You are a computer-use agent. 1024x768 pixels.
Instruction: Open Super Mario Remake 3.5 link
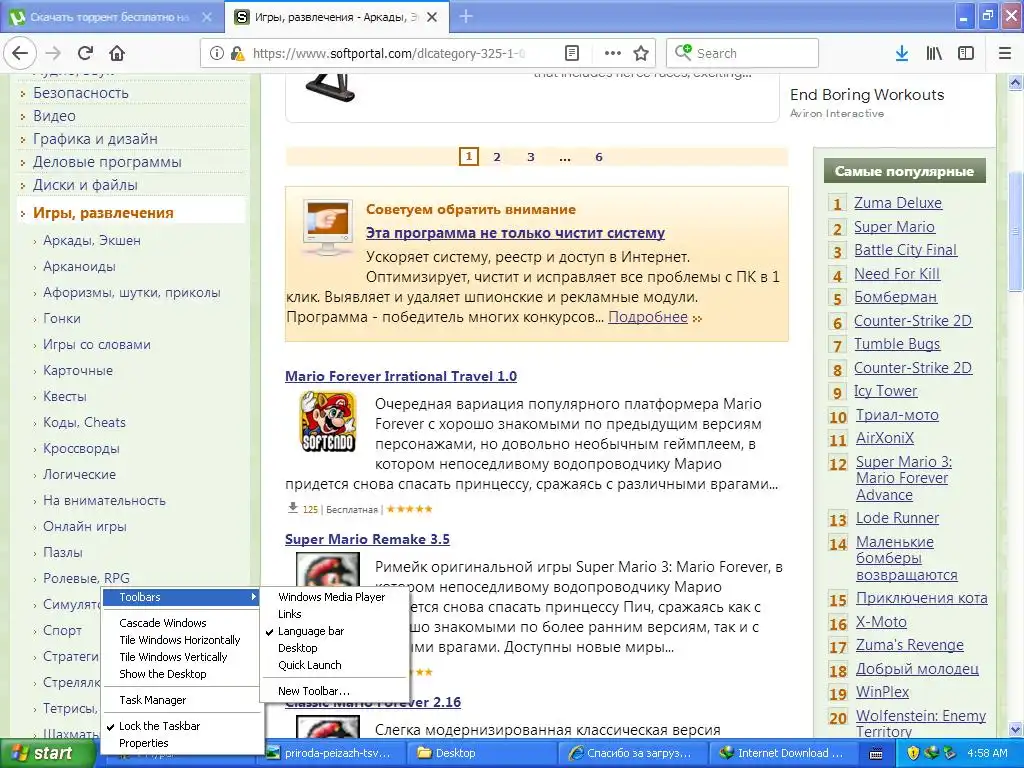point(367,539)
